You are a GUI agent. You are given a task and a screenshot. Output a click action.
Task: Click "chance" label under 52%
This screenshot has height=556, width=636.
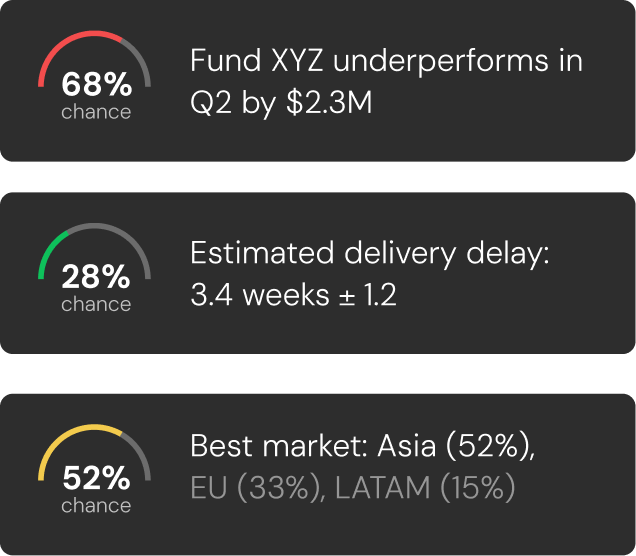(x=96, y=505)
